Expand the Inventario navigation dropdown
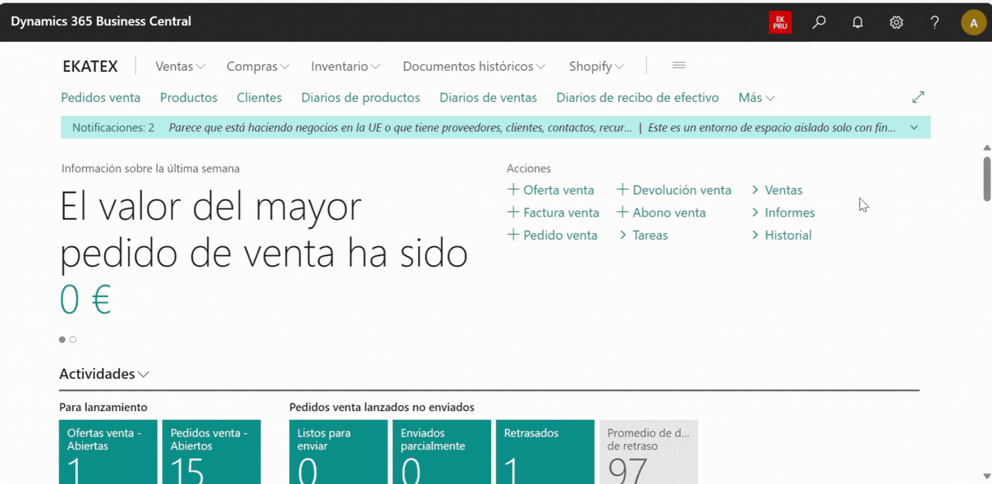 pyautogui.click(x=345, y=67)
